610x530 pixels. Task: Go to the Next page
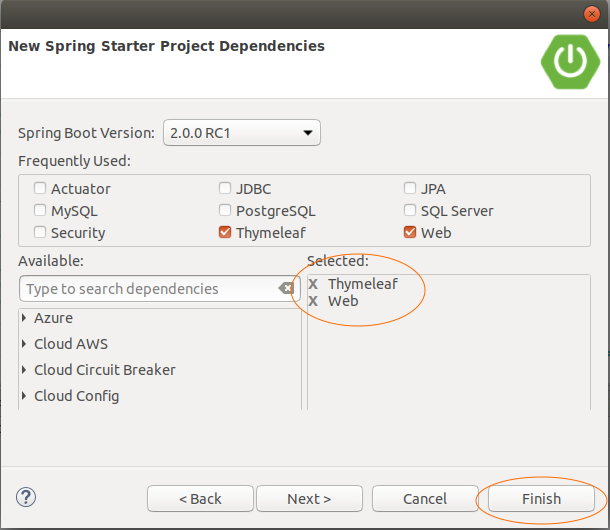pos(309,498)
